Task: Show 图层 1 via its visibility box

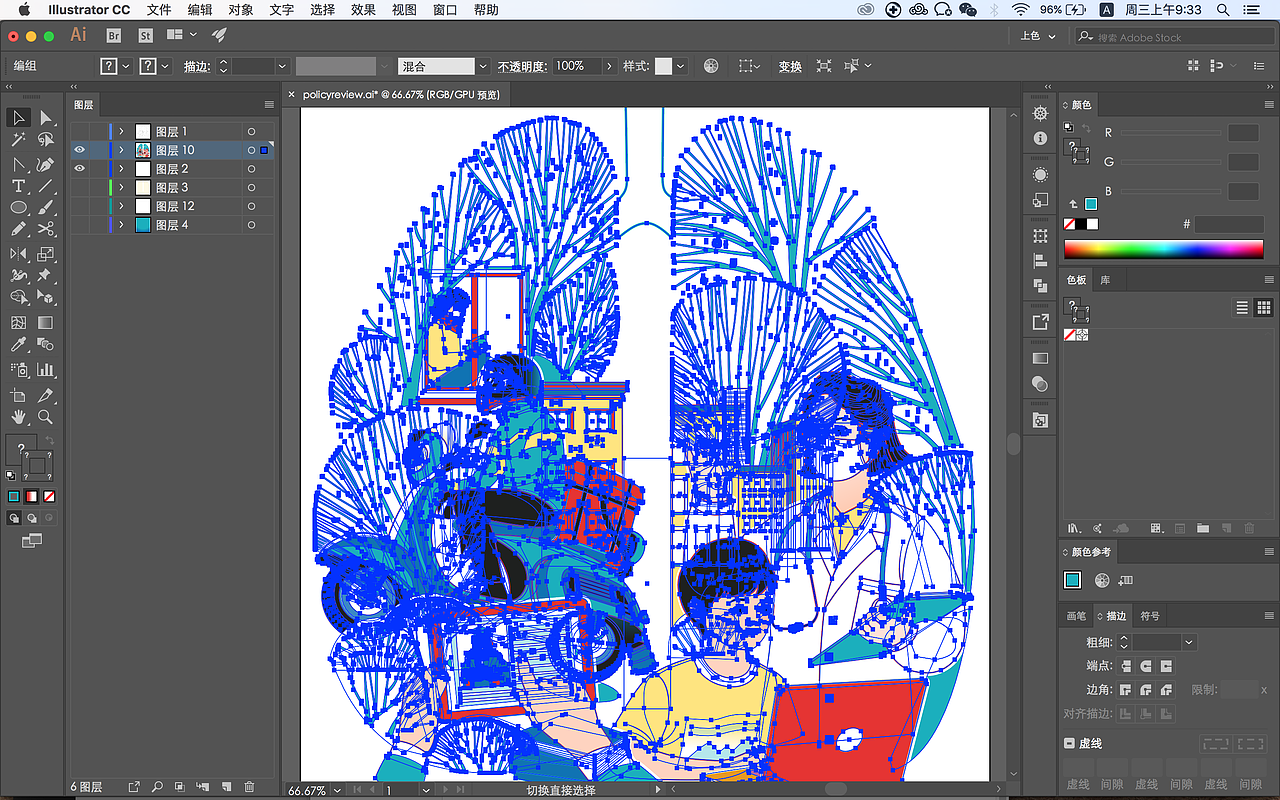Action: click(79, 131)
